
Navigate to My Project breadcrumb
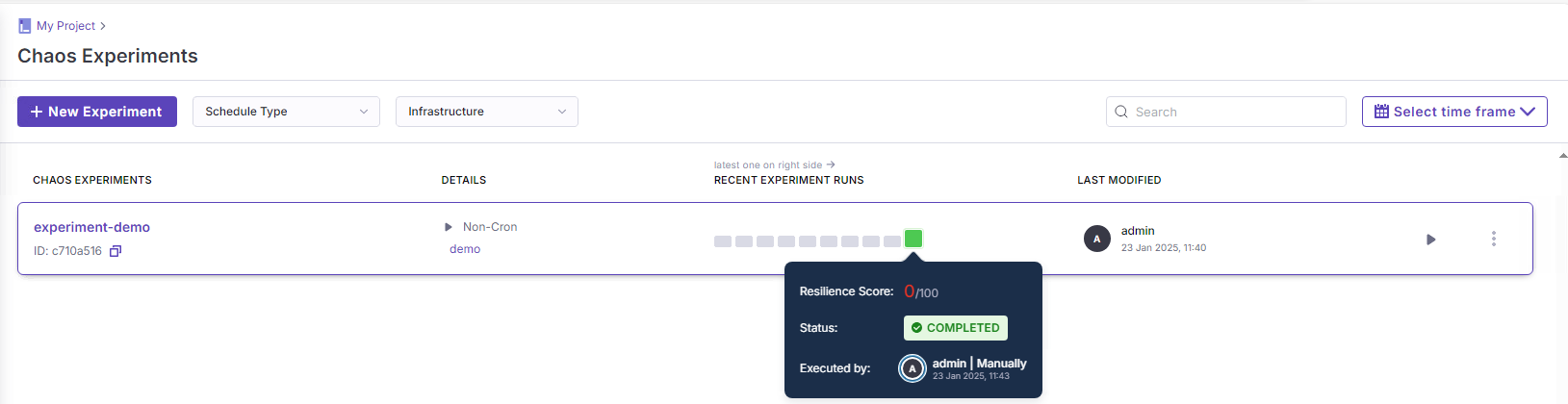click(65, 26)
